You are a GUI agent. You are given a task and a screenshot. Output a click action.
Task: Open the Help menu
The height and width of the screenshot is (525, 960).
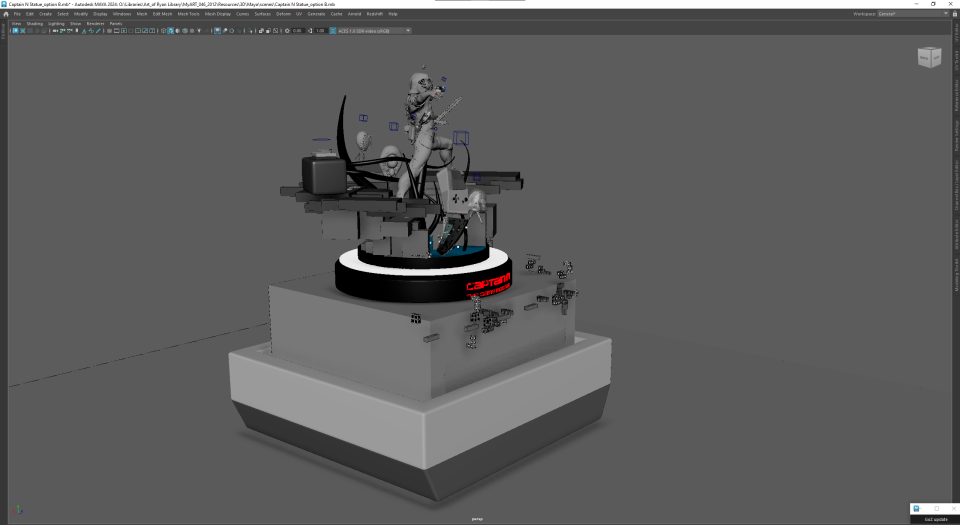point(392,13)
